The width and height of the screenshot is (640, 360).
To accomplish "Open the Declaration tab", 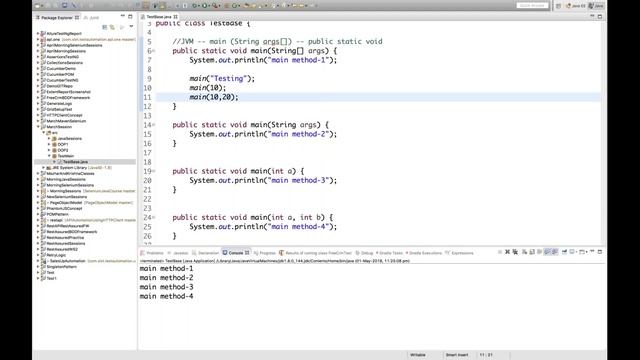I will (205, 253).
